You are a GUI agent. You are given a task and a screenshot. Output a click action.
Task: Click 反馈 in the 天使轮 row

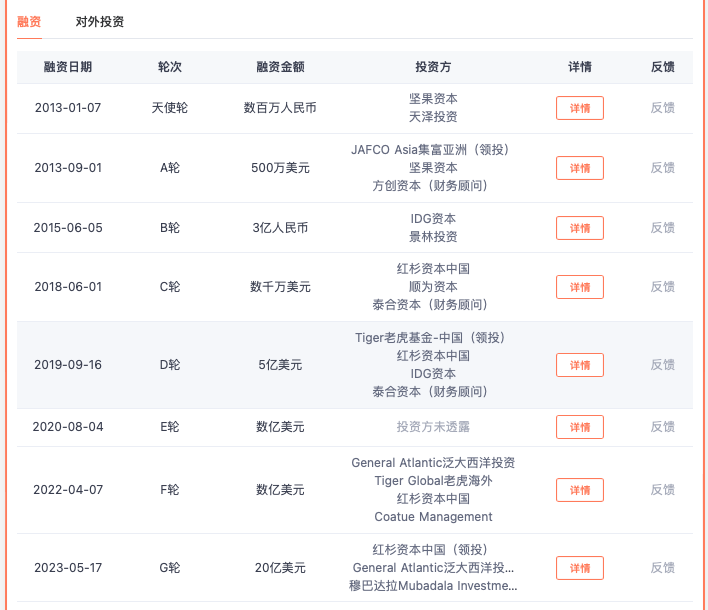[662, 108]
